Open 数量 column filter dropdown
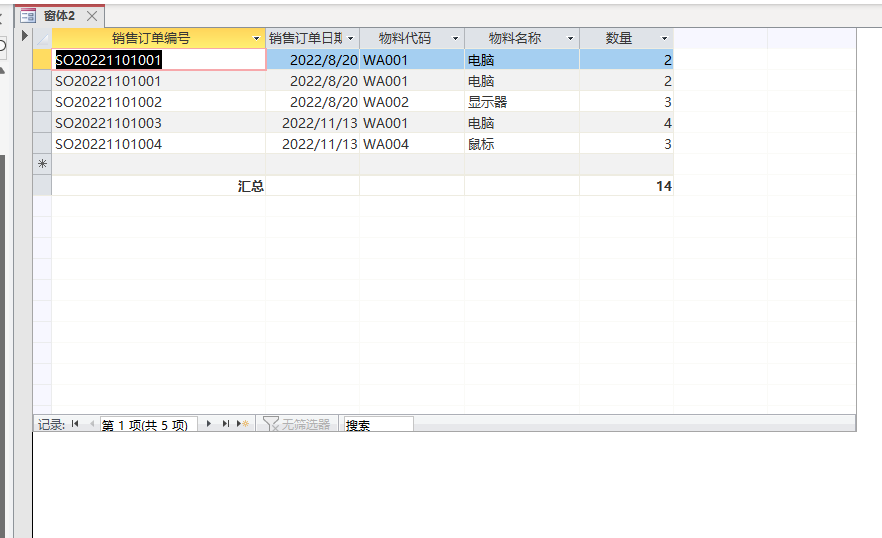This screenshot has height=538, width=882. (664, 38)
